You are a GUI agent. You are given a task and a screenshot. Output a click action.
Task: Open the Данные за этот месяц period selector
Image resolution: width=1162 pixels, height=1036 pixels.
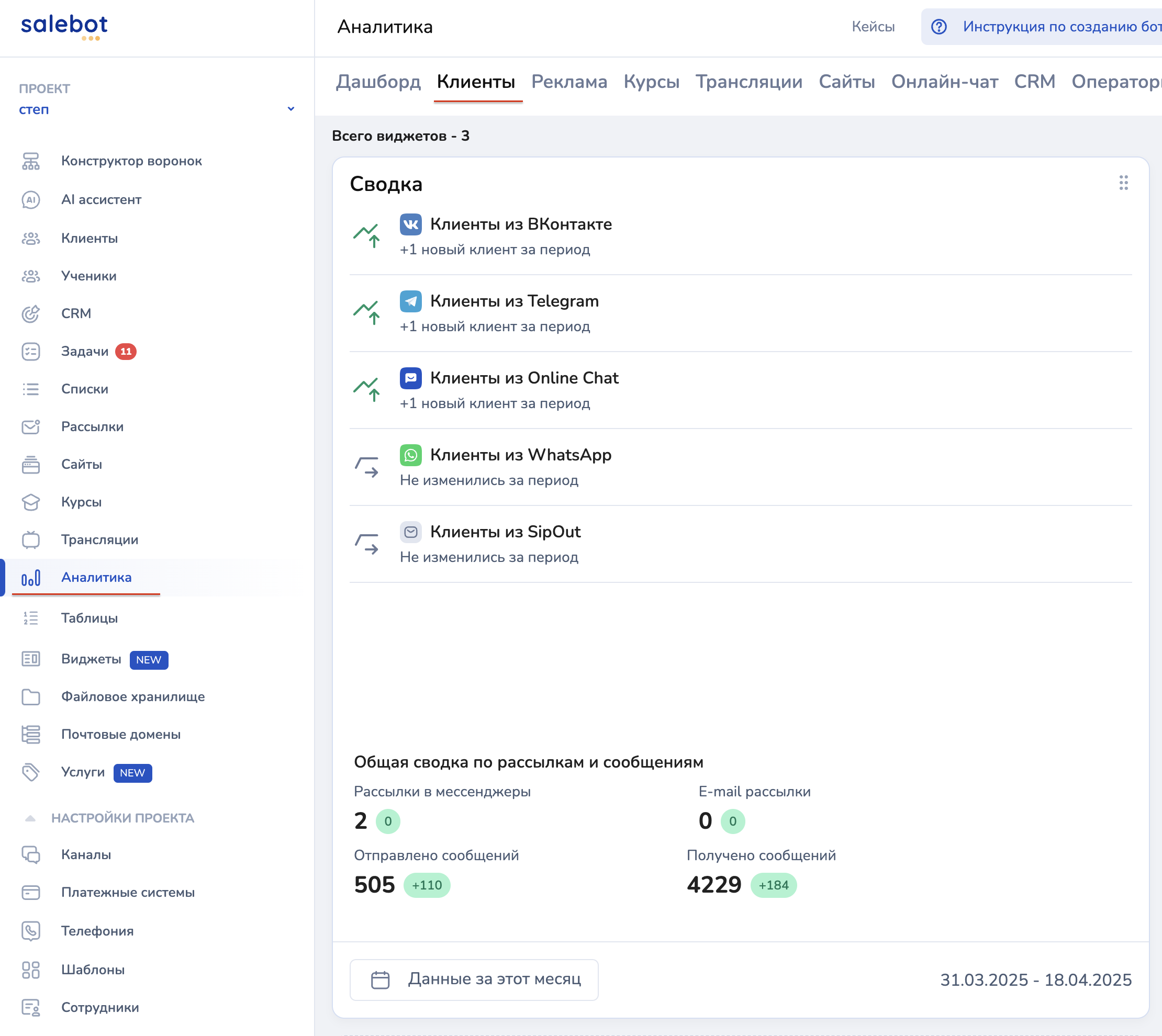pyautogui.click(x=474, y=979)
